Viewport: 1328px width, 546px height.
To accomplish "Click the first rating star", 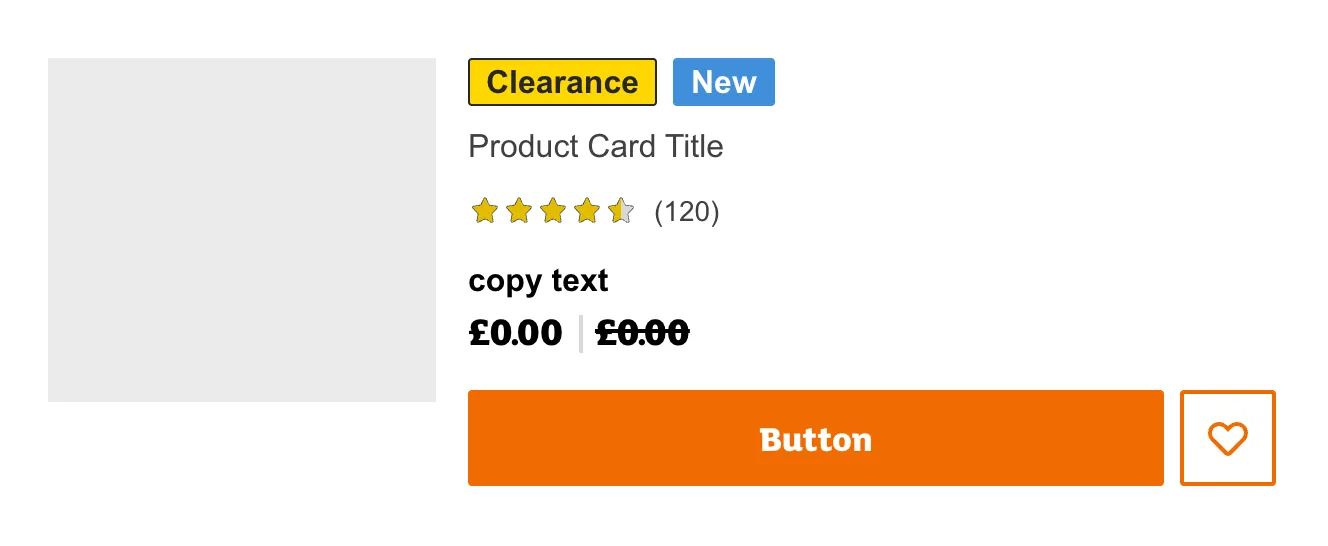I will click(485, 211).
